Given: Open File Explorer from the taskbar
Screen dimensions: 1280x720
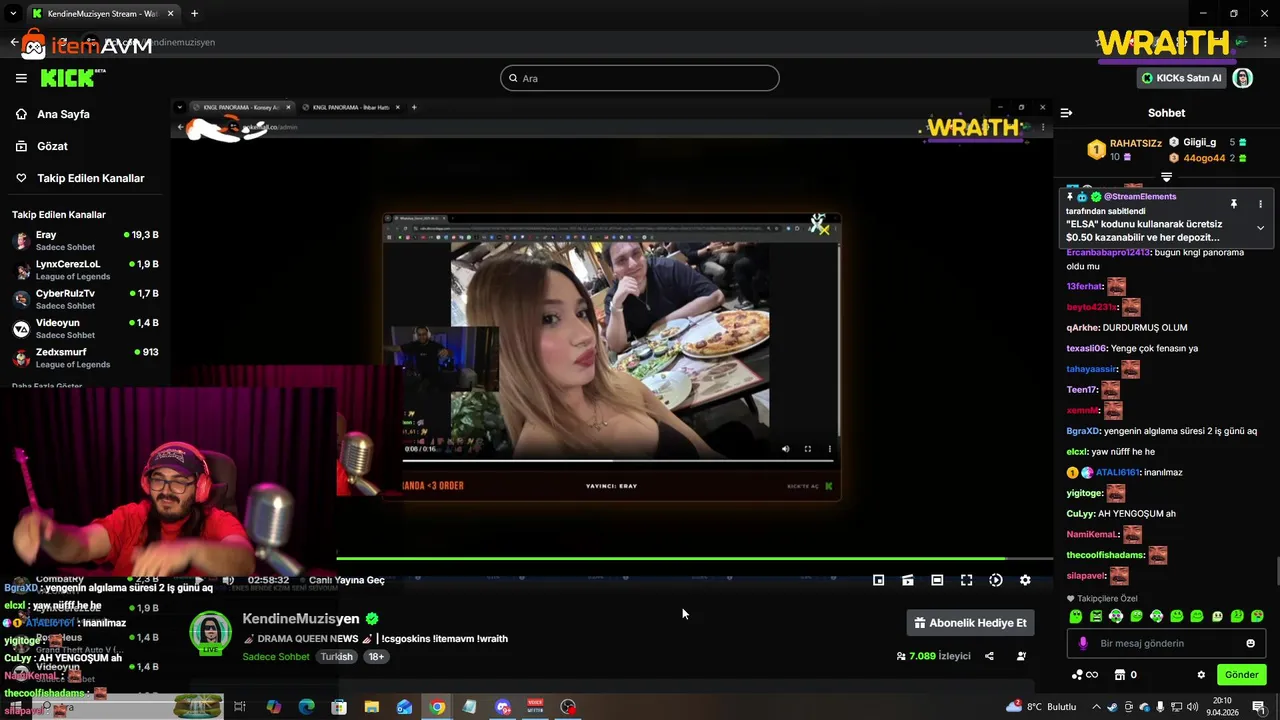Looking at the screenshot, I should pos(372,707).
